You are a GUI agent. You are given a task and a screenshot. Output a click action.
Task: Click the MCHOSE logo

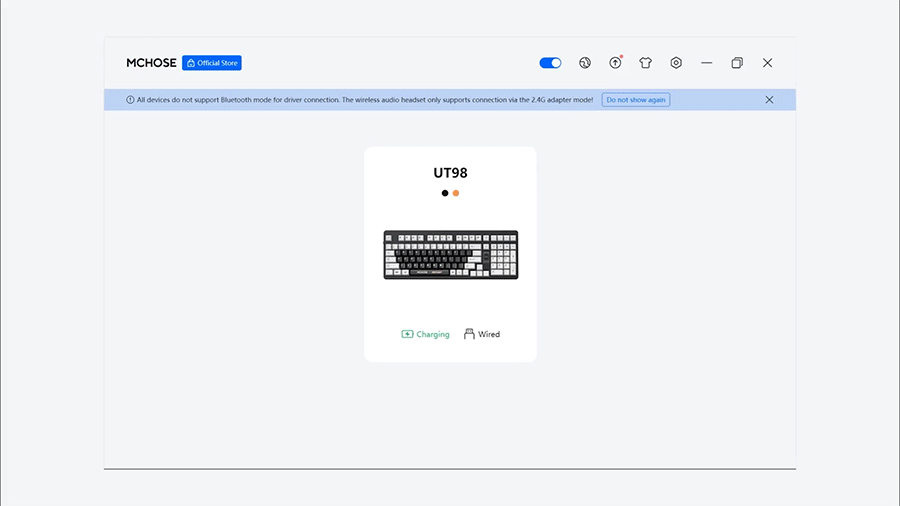coord(152,63)
